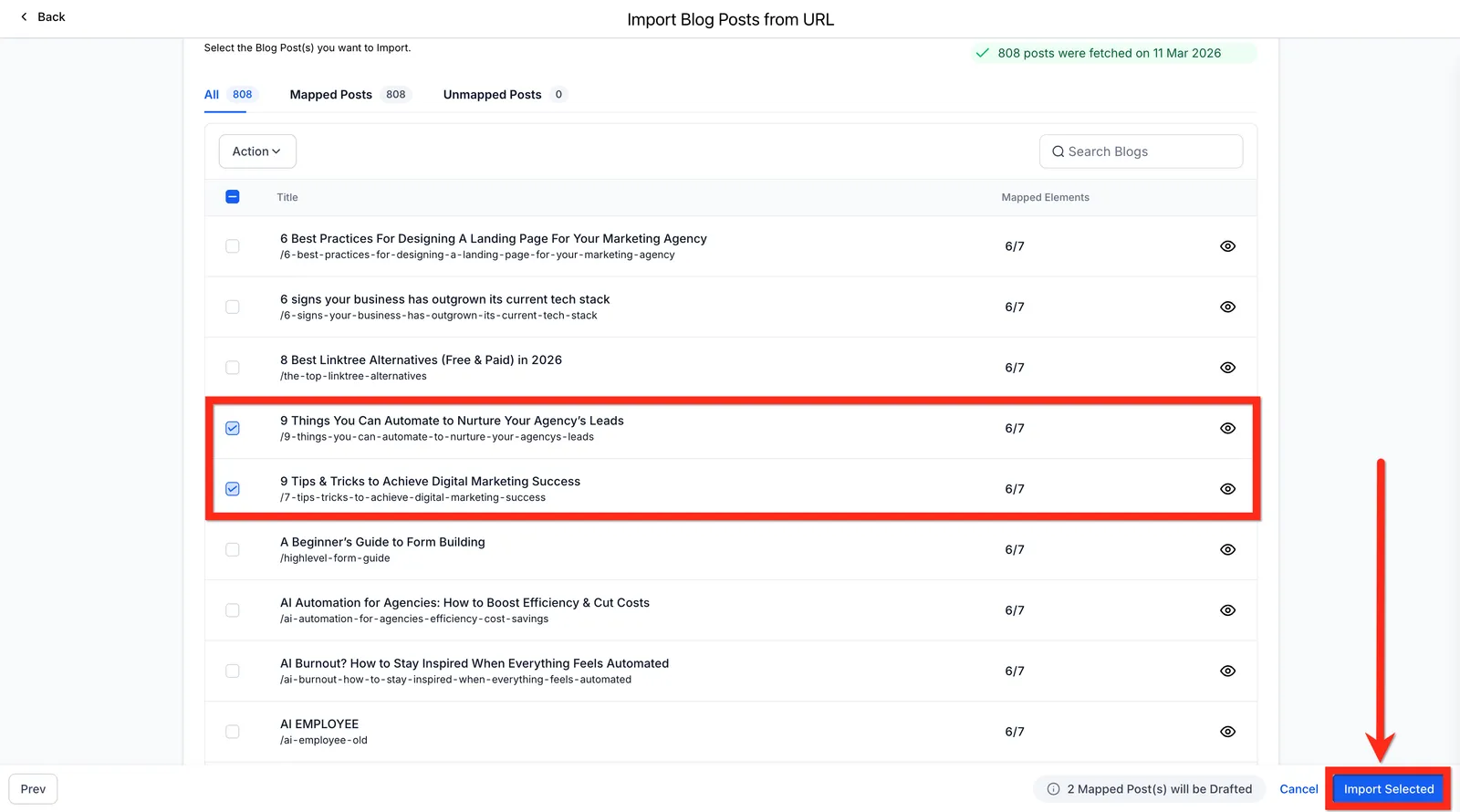
Task: Click the 808 posts were fetched status message
Action: click(x=1114, y=53)
